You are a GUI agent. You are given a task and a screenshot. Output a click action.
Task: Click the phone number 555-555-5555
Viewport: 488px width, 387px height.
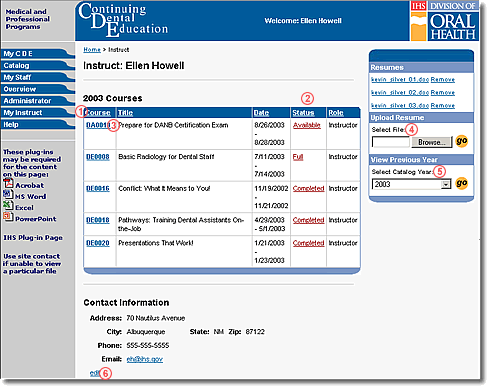148,346
